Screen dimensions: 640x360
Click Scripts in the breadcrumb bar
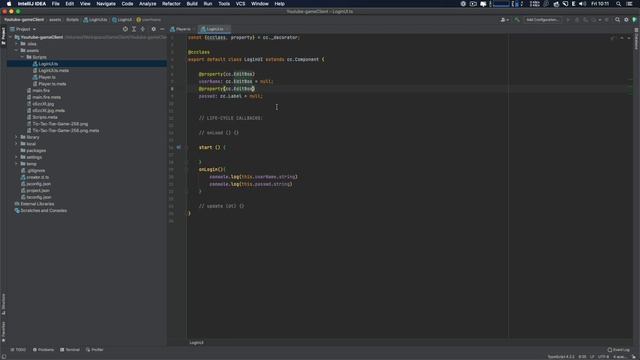72,20
